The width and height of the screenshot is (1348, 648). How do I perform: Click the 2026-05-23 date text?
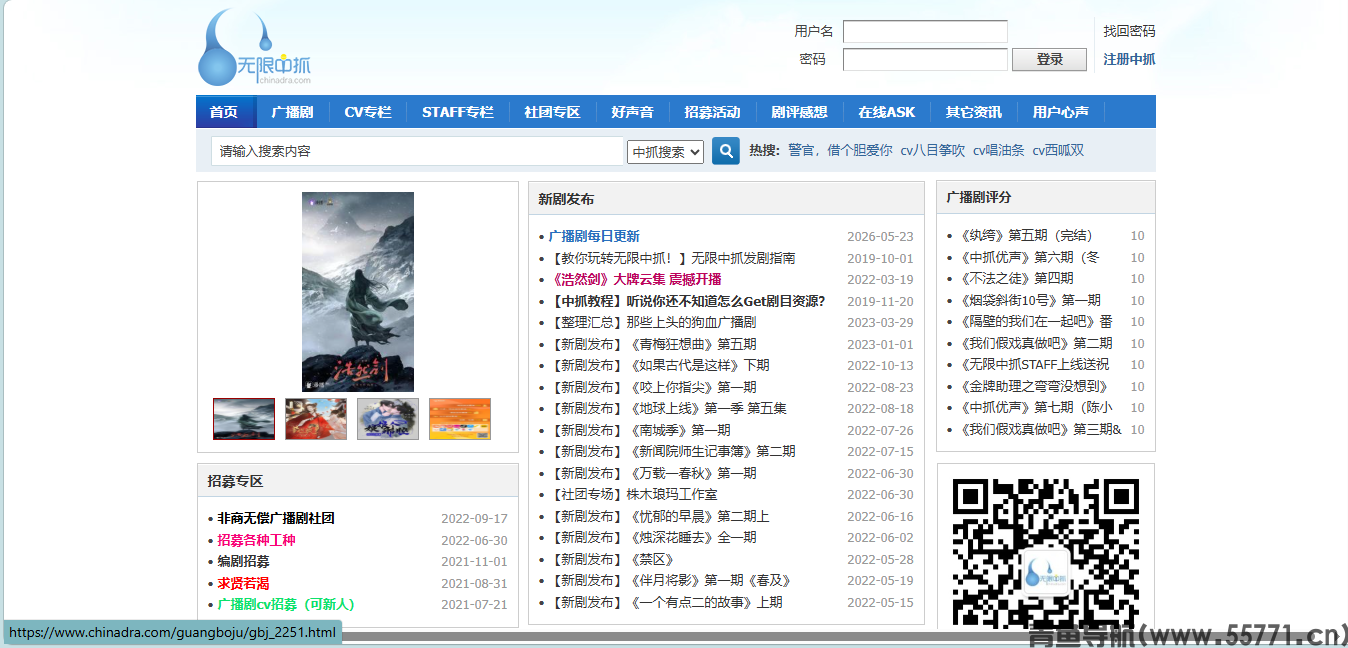[x=880, y=237]
